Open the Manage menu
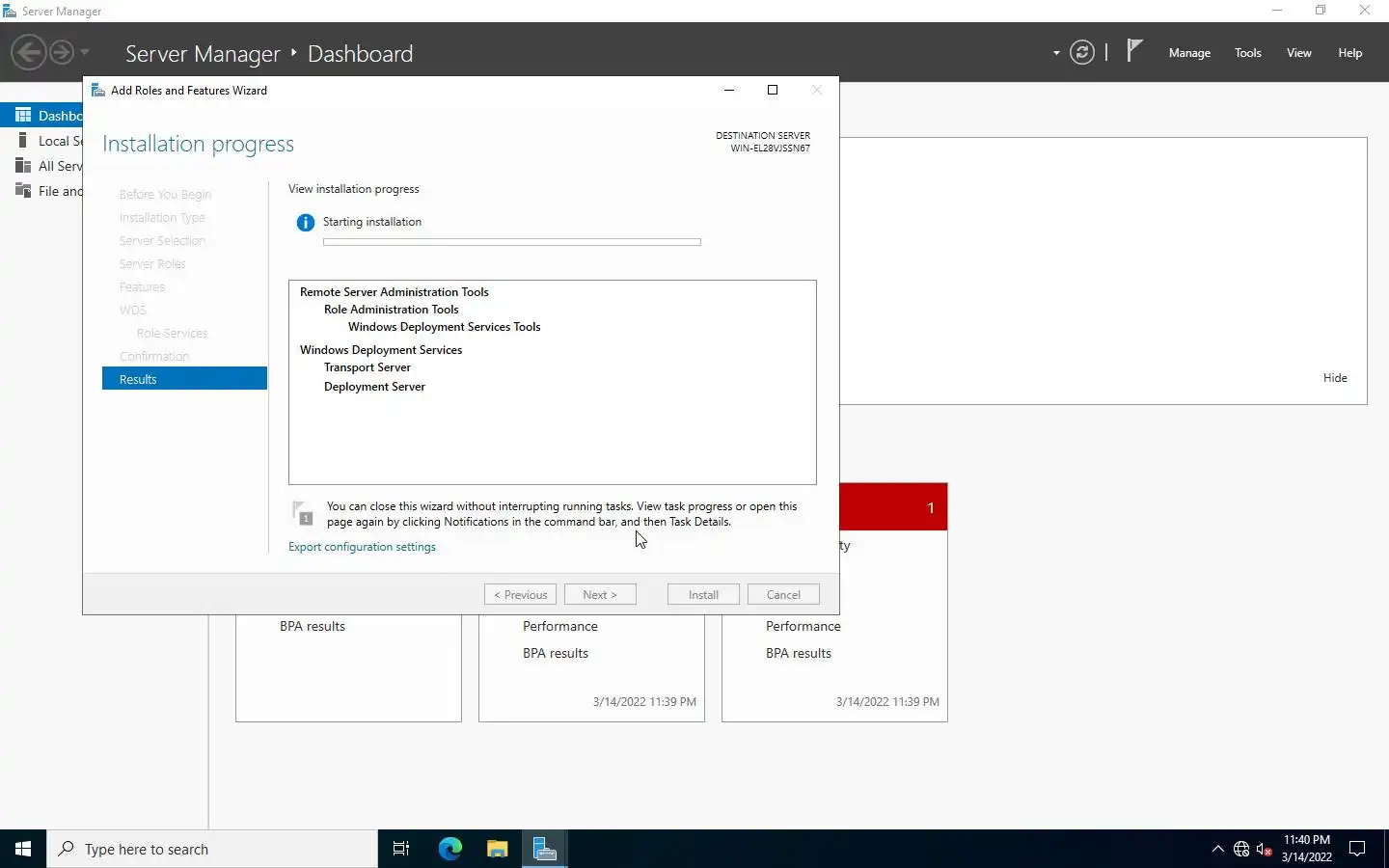 (1189, 53)
